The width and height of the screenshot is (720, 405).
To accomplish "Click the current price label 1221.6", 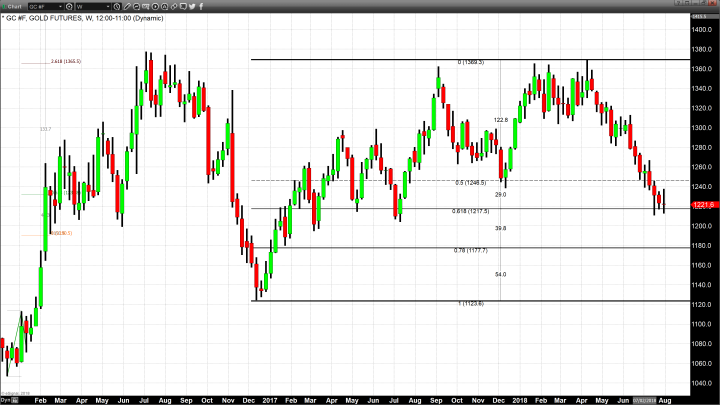I will (x=703, y=205).
